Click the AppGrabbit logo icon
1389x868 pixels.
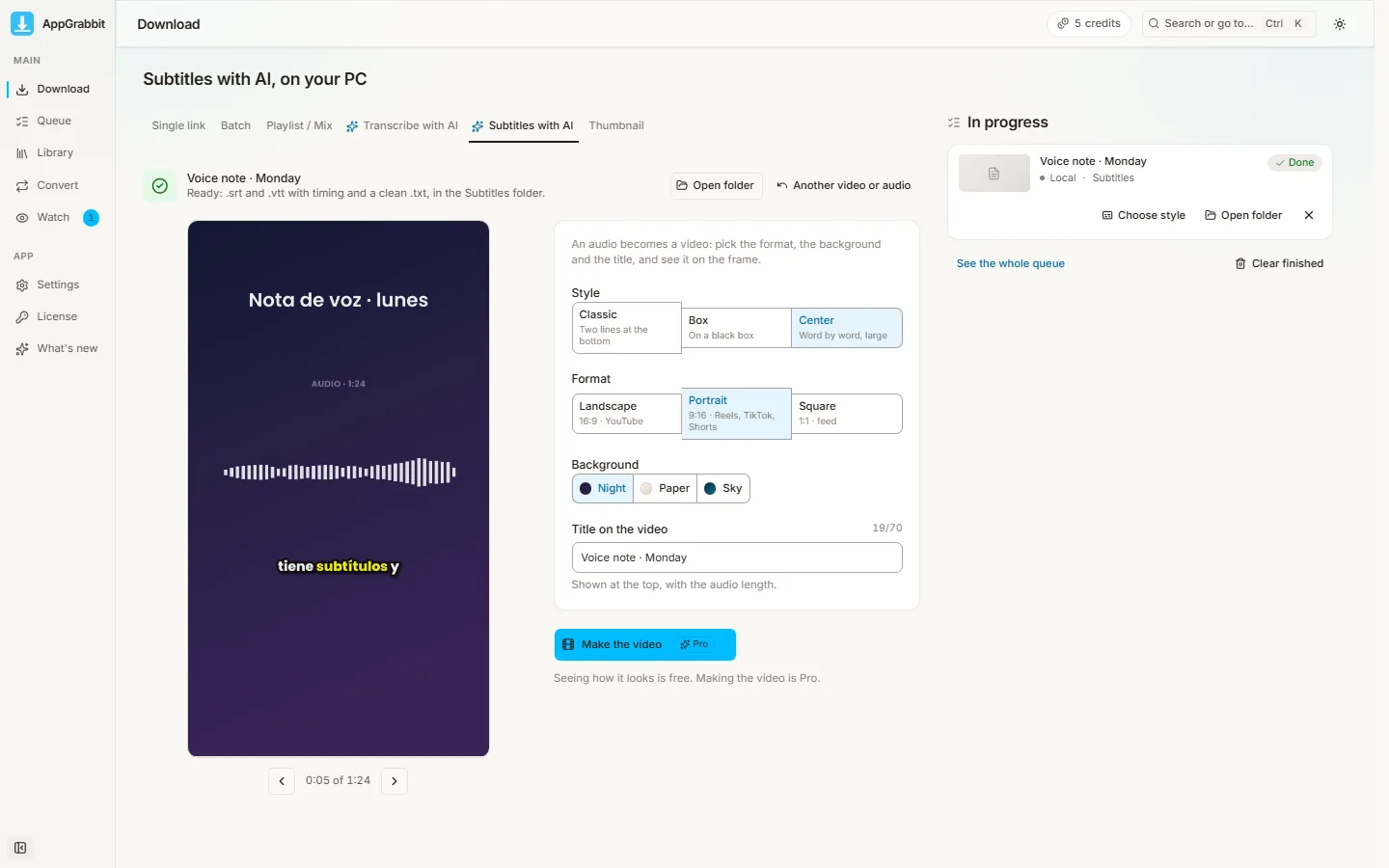[21, 23]
